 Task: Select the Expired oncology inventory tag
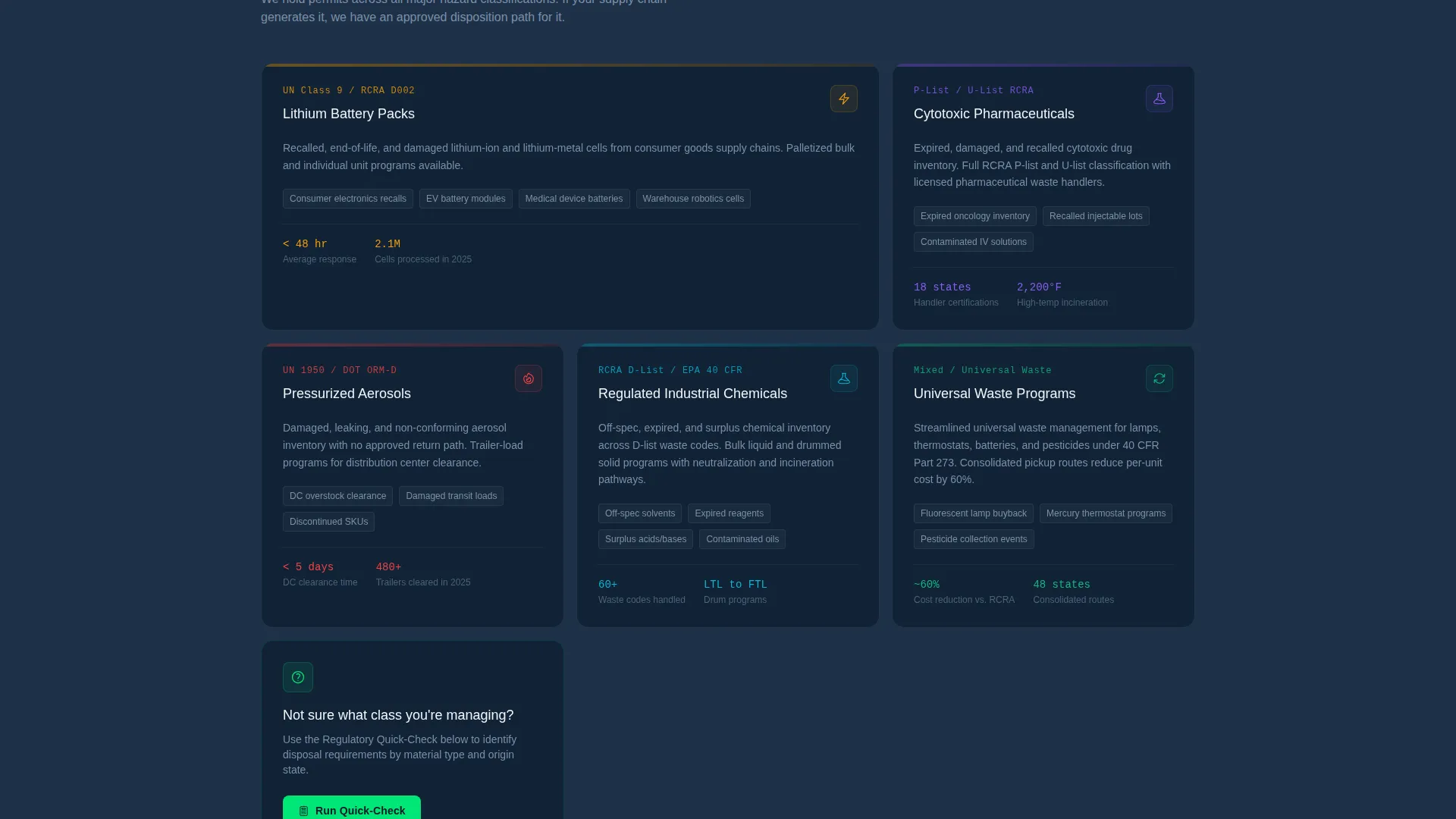click(x=975, y=216)
